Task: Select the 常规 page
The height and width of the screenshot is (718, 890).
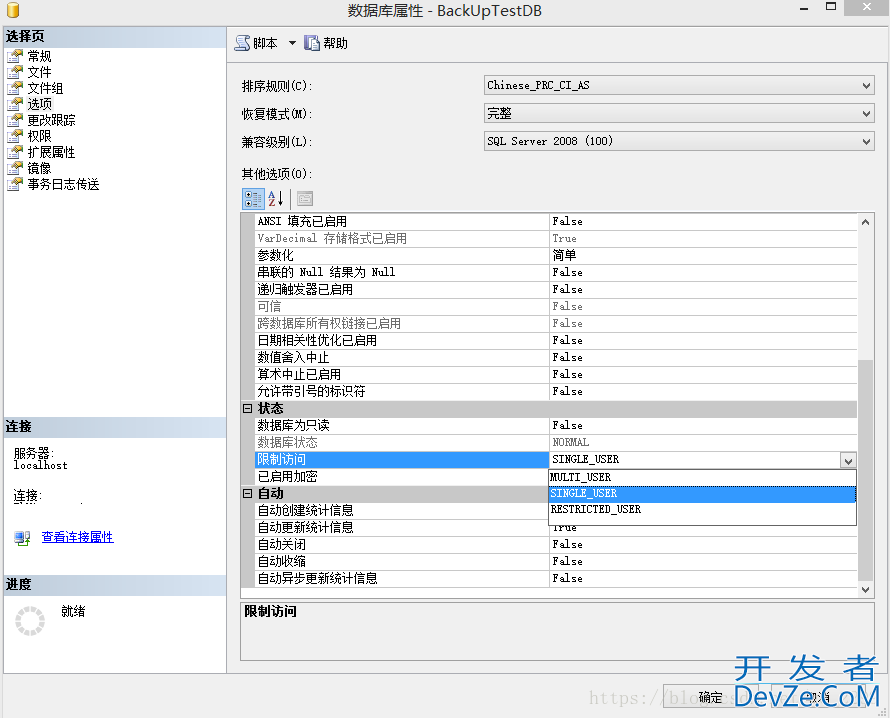Action: point(39,56)
